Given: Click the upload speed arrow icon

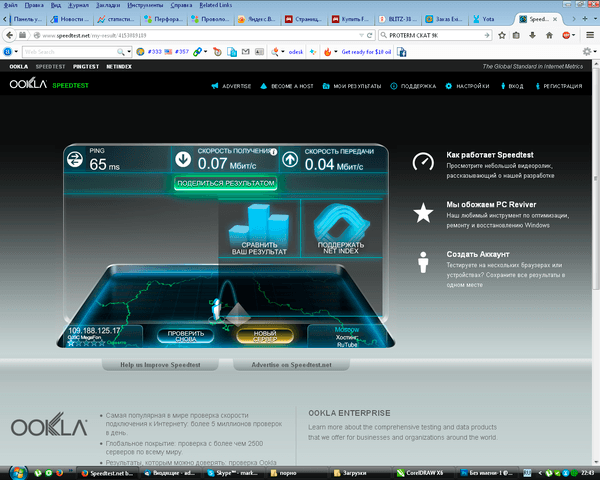Looking at the screenshot, I should point(290,159).
